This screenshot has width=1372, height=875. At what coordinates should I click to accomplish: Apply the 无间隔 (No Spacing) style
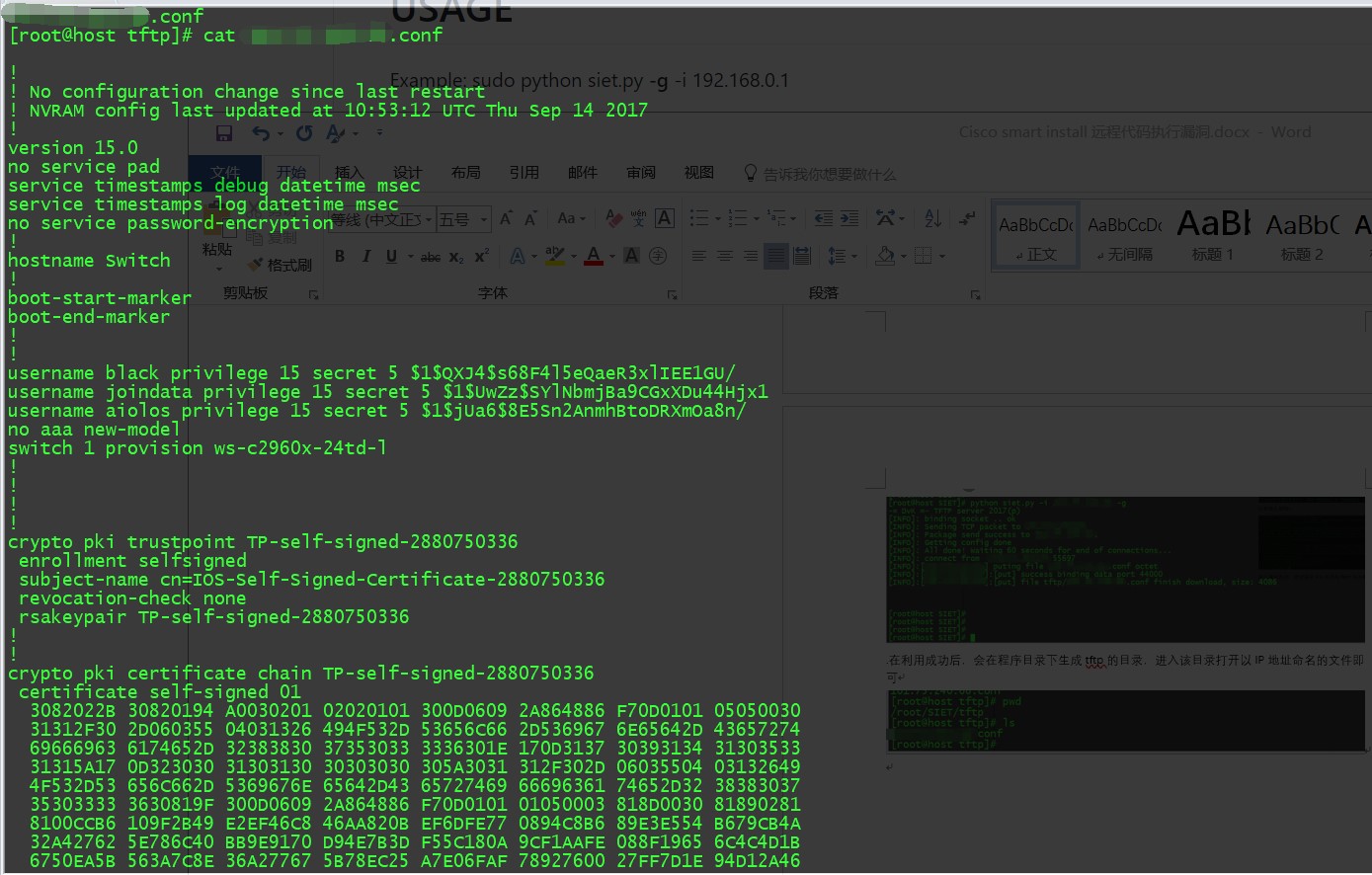pos(1124,235)
